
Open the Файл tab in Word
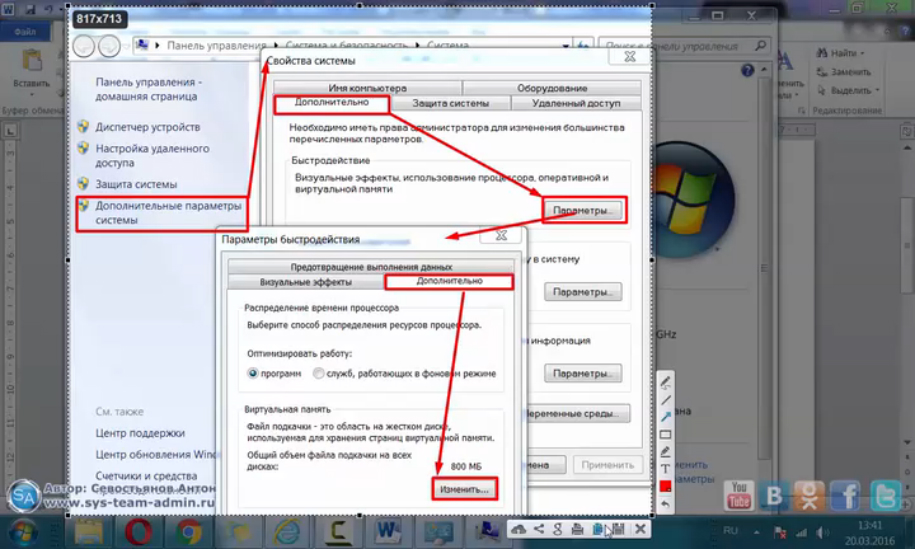[x=25, y=32]
